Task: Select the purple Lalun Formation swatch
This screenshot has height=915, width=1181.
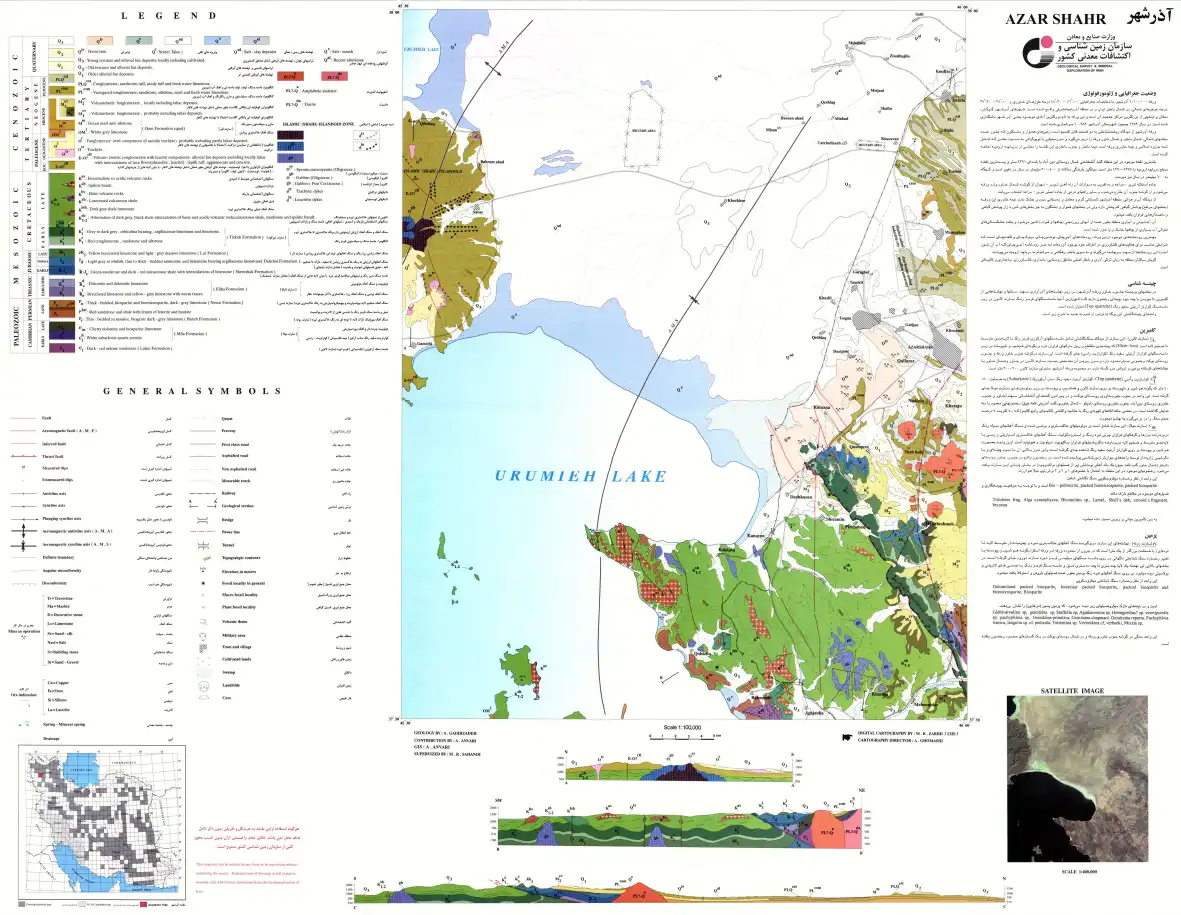Action: [x=62, y=348]
